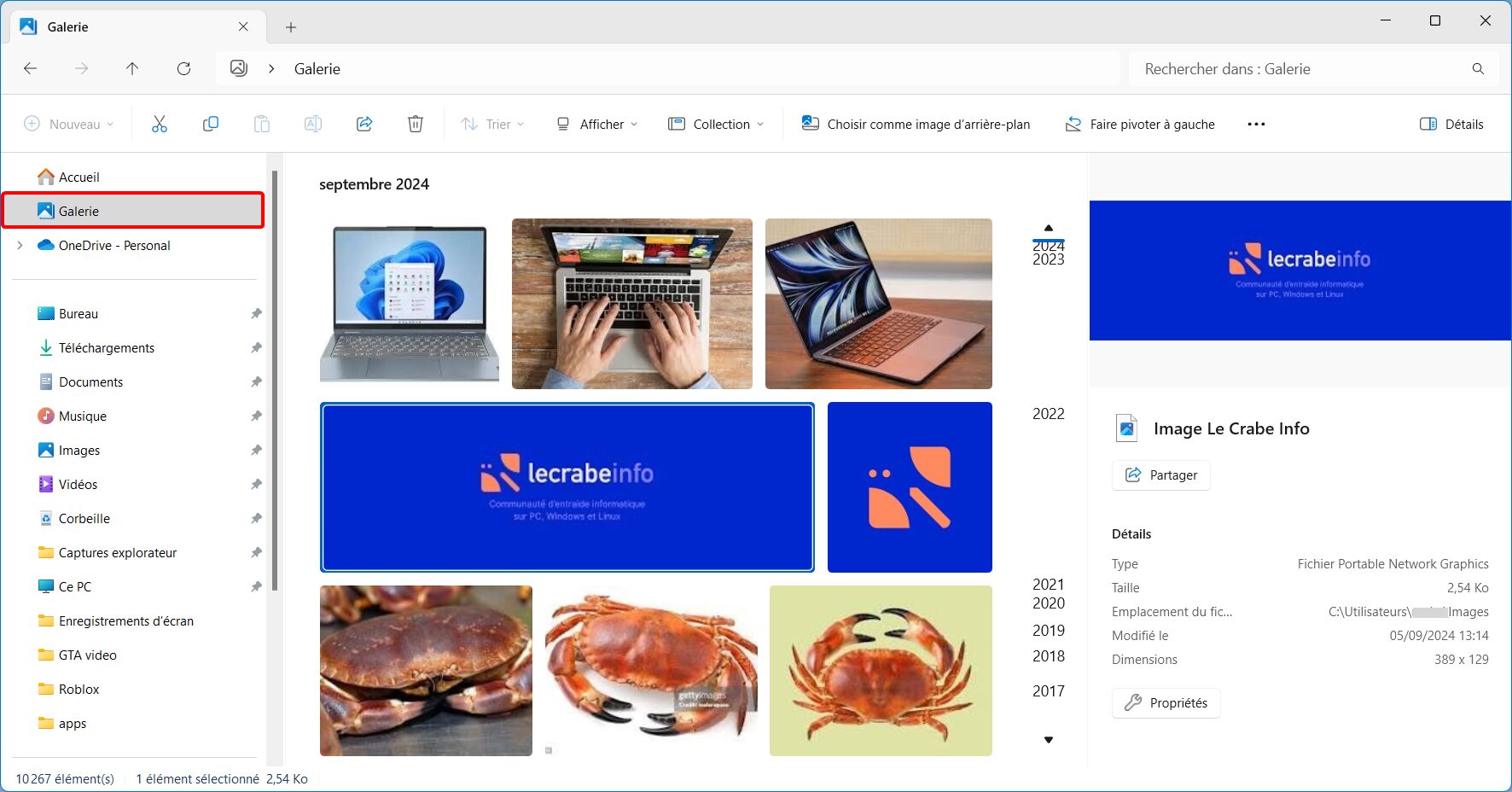Screen dimensions: 1512x792
Task: Click the back navigation arrow
Action: pos(30,68)
